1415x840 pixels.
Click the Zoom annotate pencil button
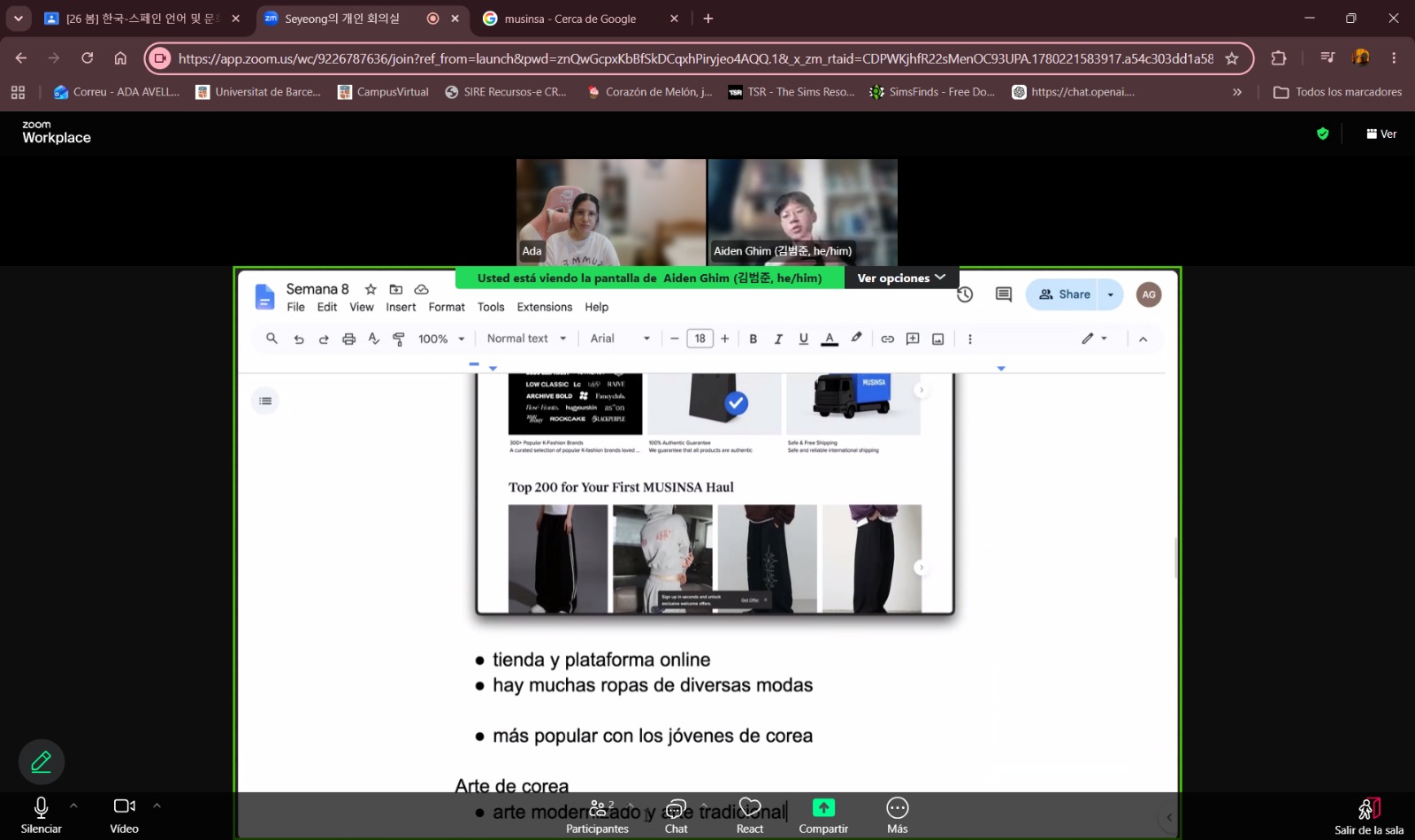(42, 761)
